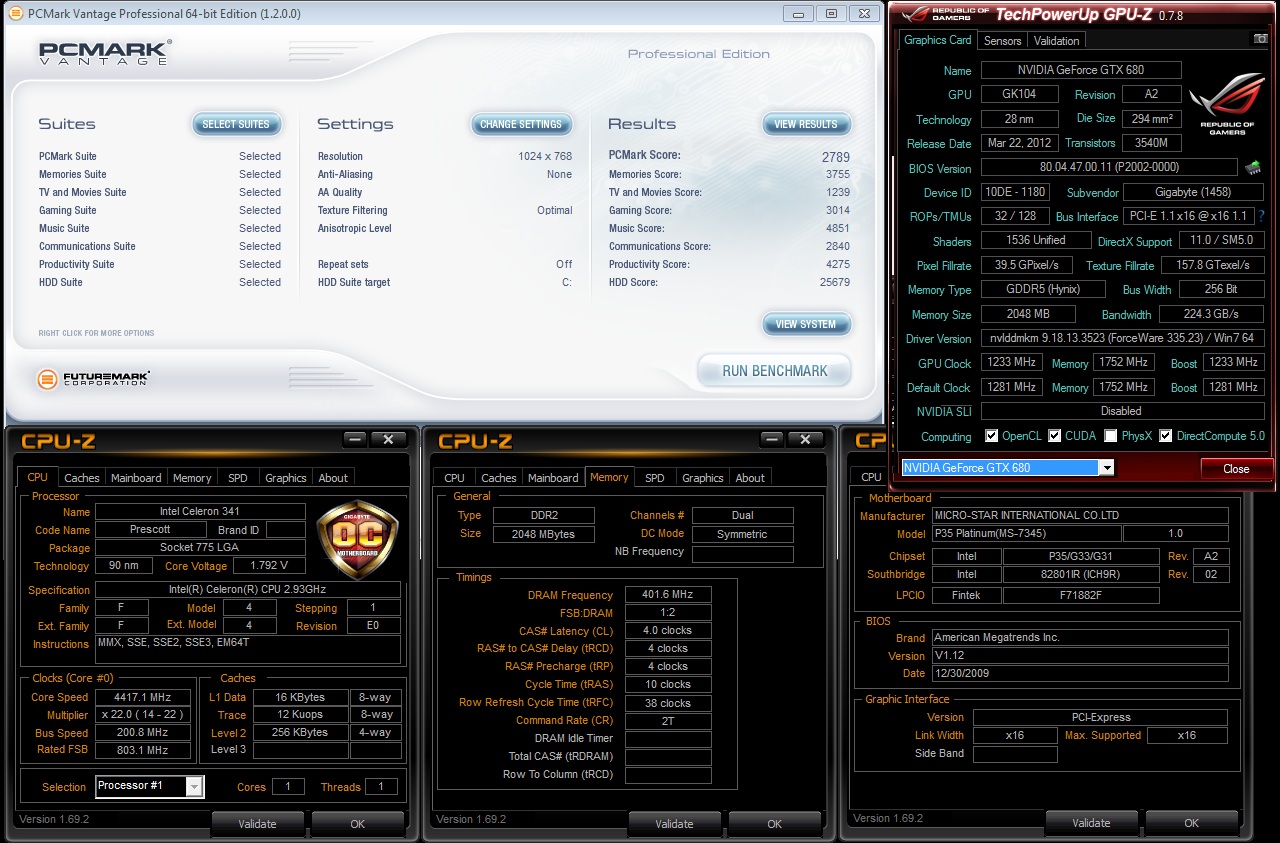Screen dimensions: 1280x843
Task: Click the Bus Interface question mark icon
Action: [x=1261, y=216]
